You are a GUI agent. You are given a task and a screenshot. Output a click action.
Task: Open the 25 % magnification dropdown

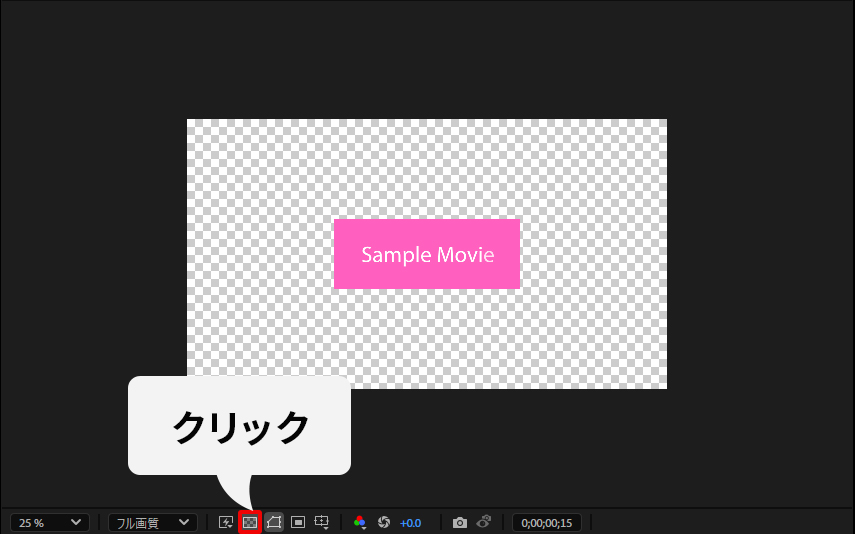[49, 523]
